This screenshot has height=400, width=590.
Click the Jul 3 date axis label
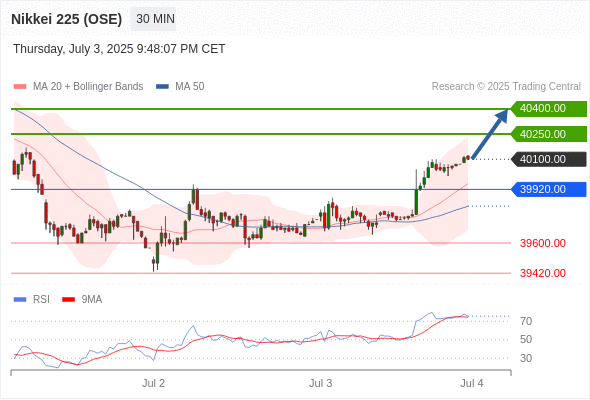tap(321, 383)
